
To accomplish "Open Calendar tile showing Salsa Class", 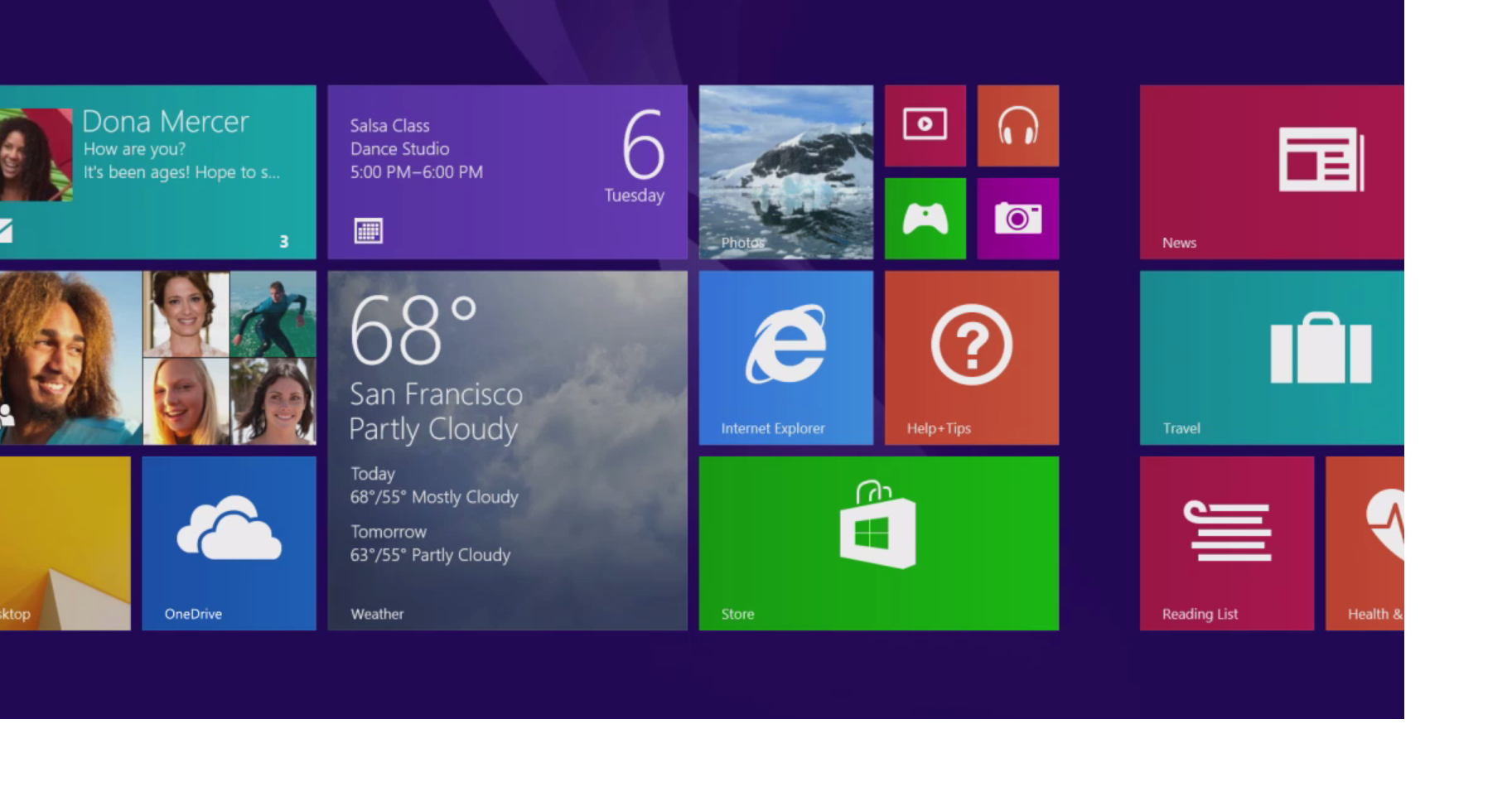I will pyautogui.click(x=507, y=171).
